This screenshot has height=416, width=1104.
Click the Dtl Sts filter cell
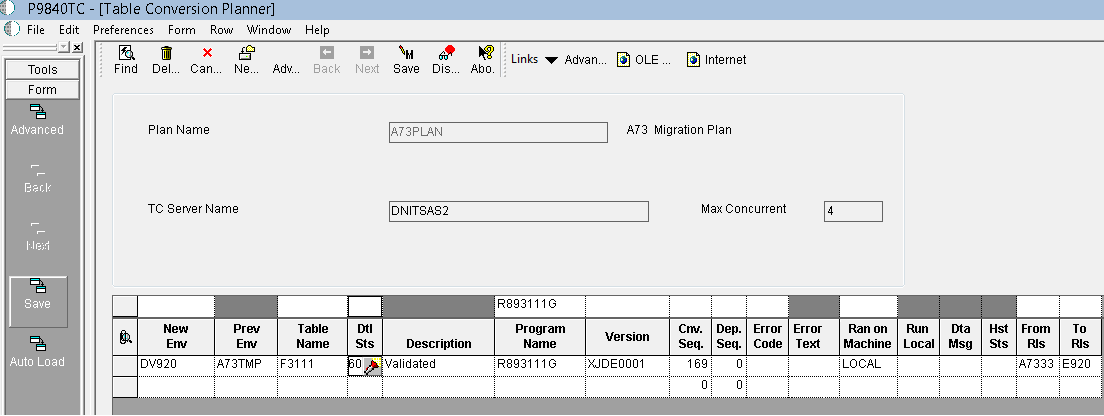(x=365, y=305)
